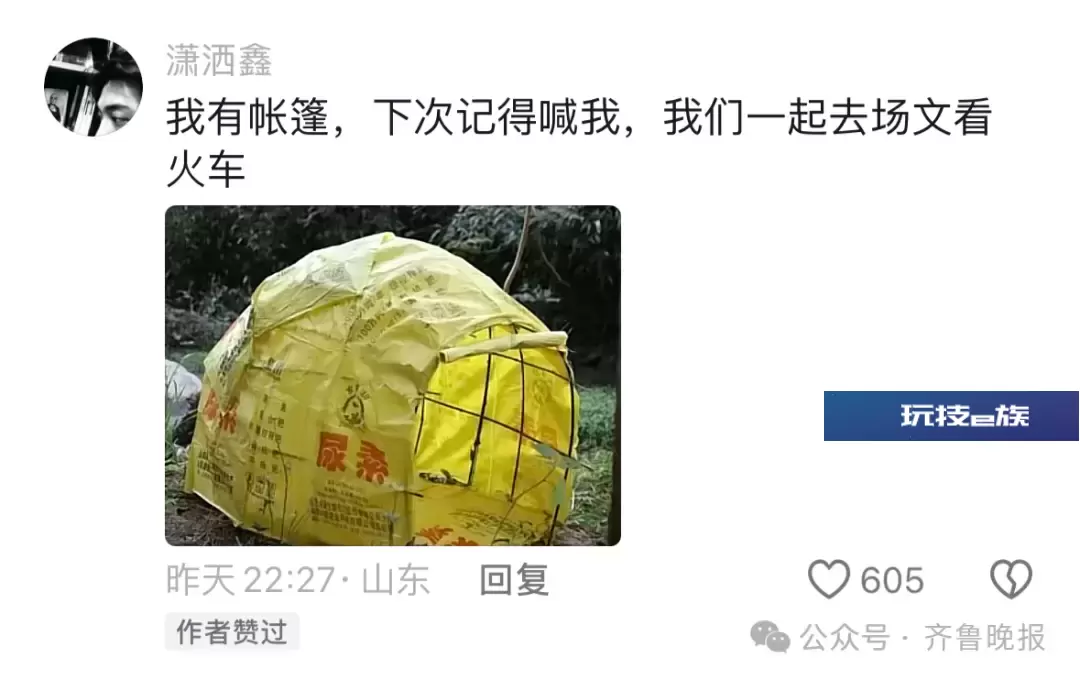Select the comment's first text line
1080x680 pixels.
579,117
